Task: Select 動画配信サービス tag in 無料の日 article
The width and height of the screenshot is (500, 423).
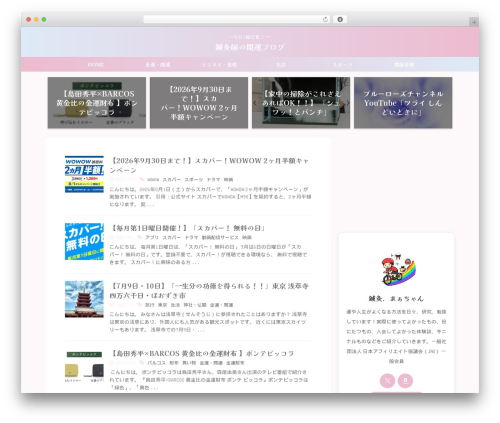Action: (220, 238)
